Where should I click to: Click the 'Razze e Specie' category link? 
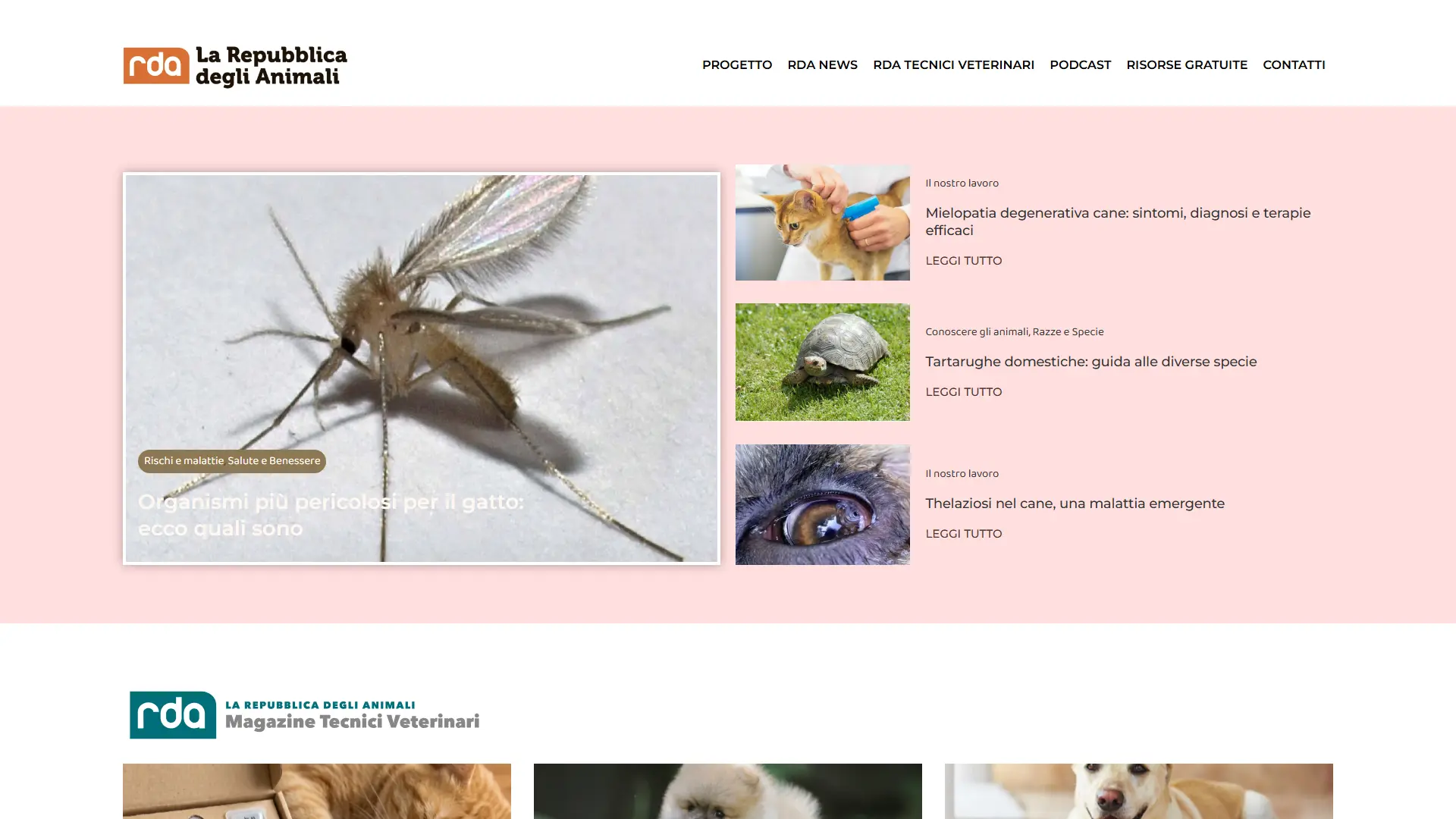(1068, 332)
